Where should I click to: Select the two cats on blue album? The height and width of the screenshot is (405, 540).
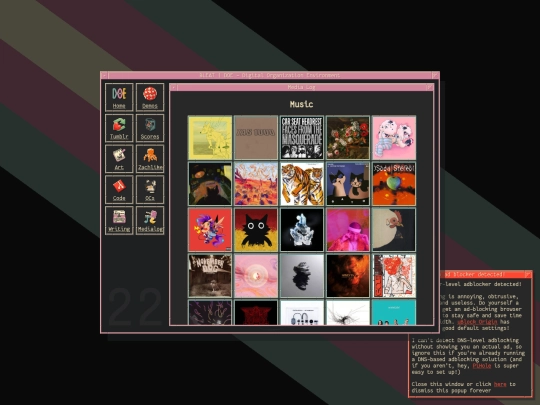348,184
